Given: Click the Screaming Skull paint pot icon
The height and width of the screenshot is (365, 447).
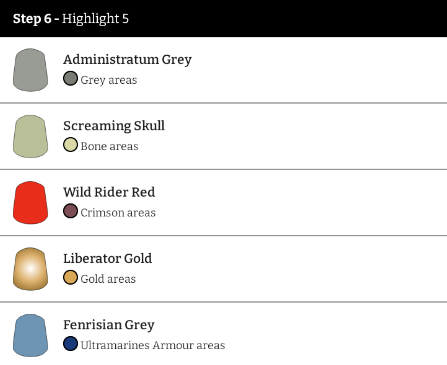Looking at the screenshot, I should pyautogui.click(x=30, y=136).
